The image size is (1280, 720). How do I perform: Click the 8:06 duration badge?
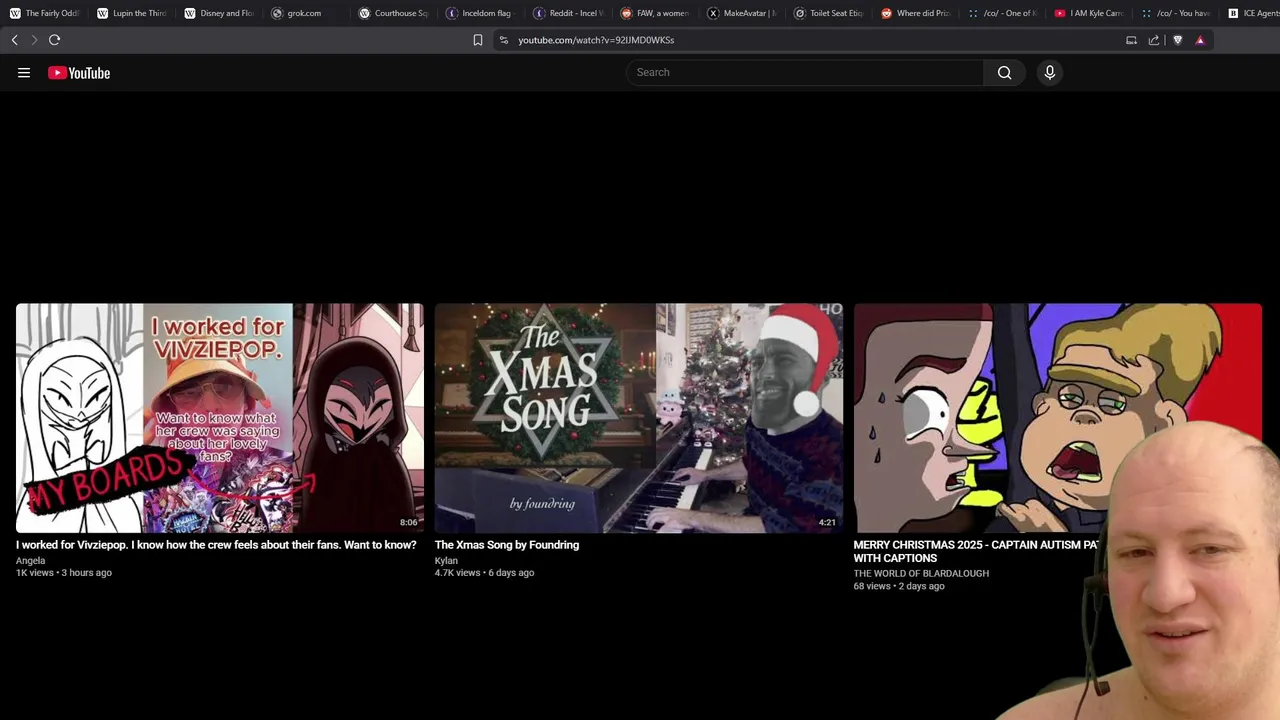tap(408, 522)
